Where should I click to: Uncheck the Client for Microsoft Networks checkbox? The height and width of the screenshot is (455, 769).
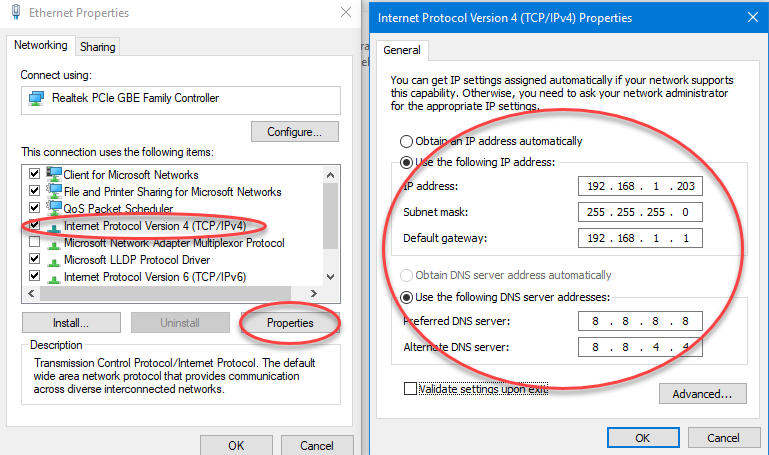34,174
